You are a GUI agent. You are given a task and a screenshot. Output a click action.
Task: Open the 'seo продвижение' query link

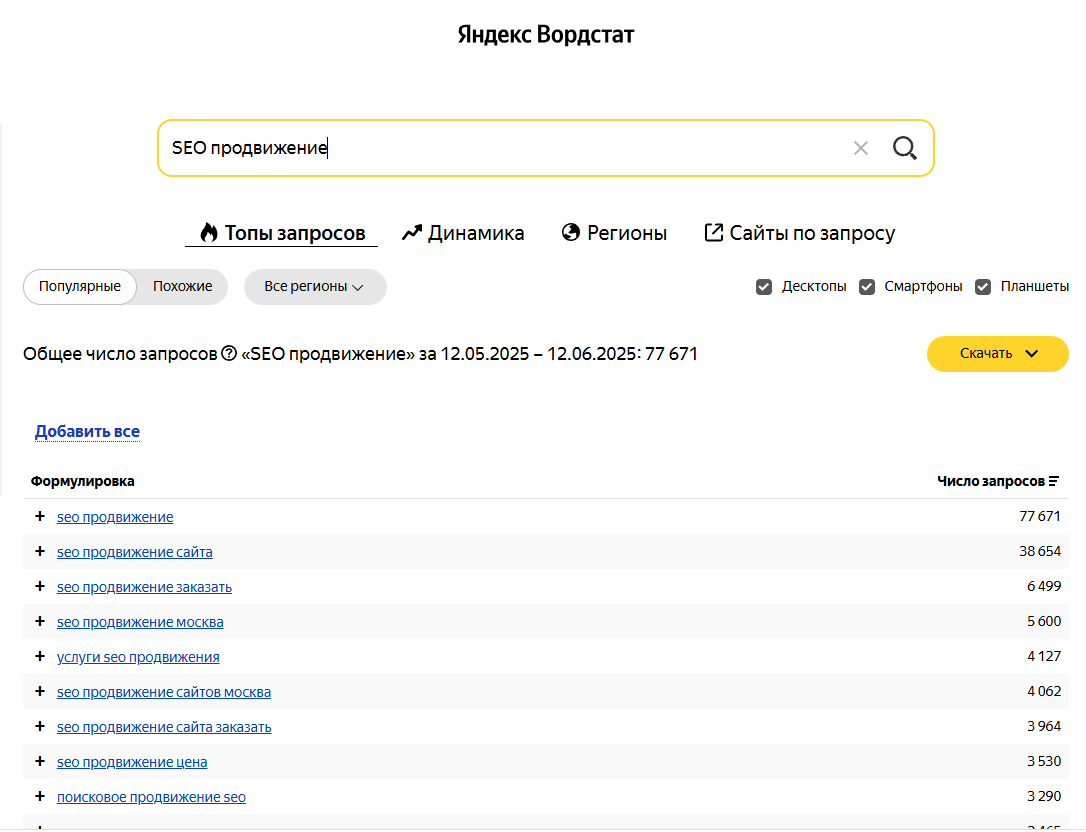point(115,517)
